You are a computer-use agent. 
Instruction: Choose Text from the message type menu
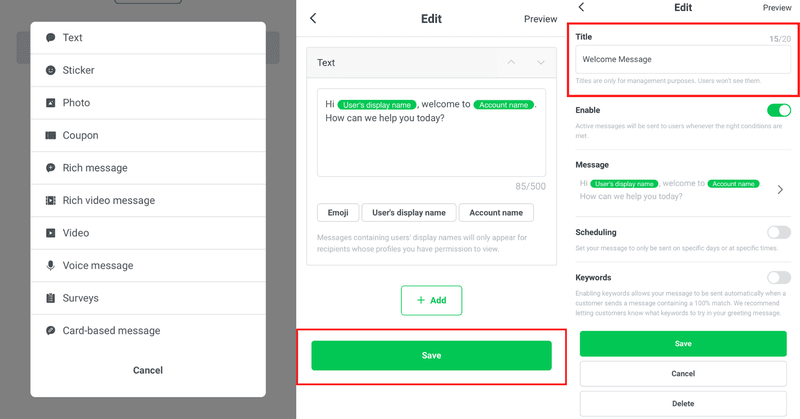(73, 38)
